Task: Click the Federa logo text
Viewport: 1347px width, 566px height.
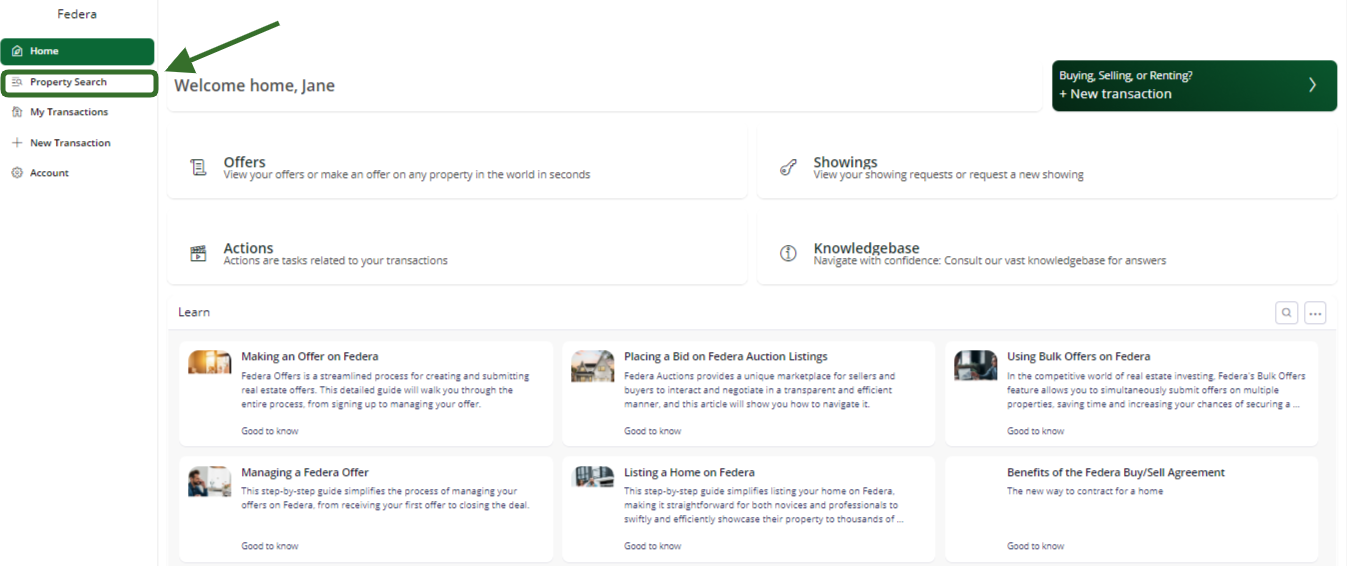Action: tap(77, 14)
